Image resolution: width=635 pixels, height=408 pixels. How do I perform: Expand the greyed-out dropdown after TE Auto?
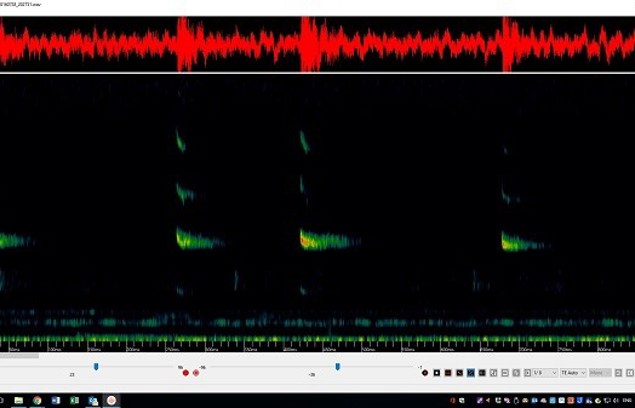pyautogui.click(x=600, y=373)
